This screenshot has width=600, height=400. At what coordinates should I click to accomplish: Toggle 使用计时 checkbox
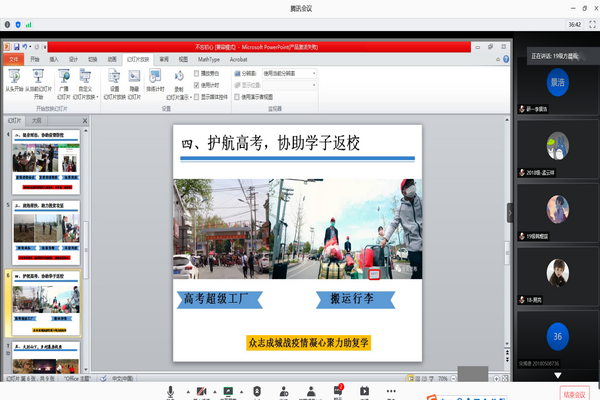[x=198, y=85]
